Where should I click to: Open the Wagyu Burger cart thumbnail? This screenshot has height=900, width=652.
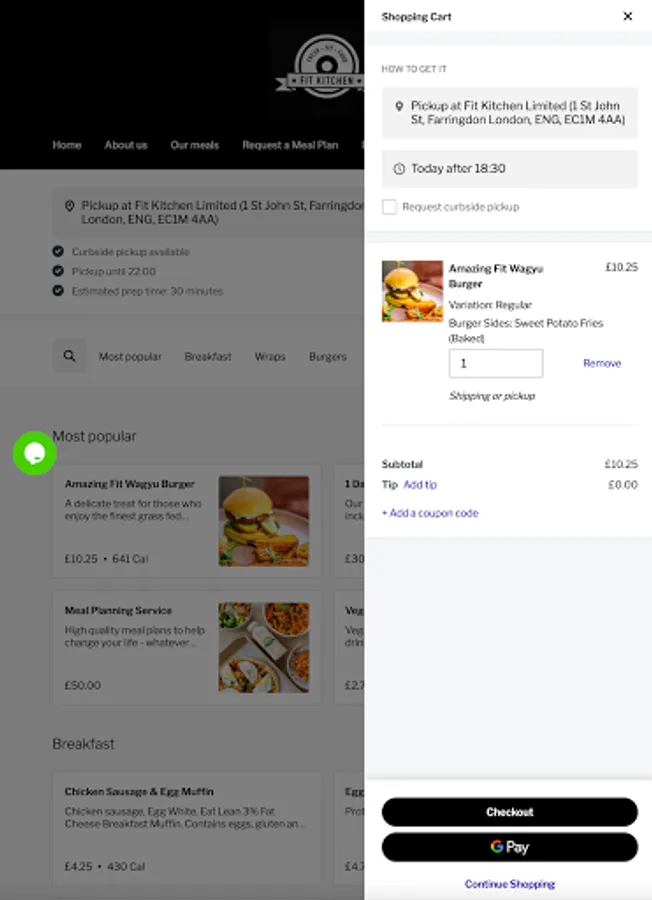[412, 291]
